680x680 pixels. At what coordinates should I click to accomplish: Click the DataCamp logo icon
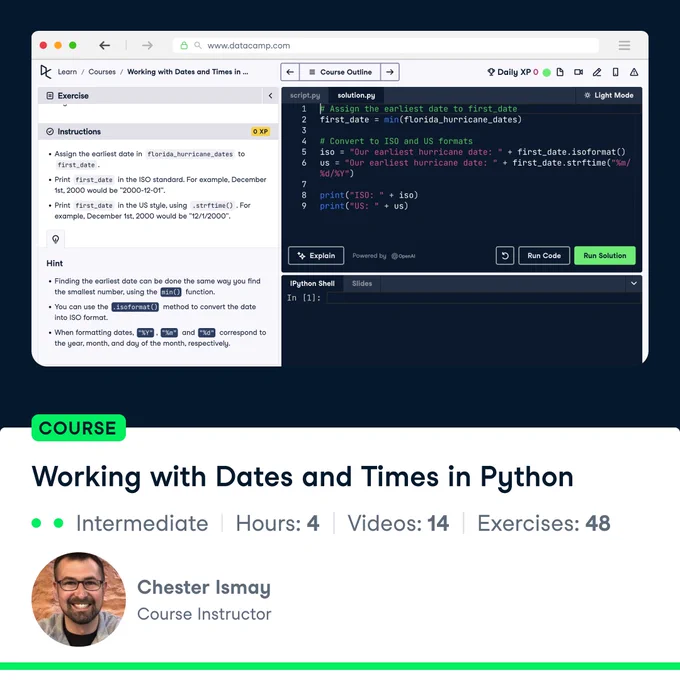[46, 72]
